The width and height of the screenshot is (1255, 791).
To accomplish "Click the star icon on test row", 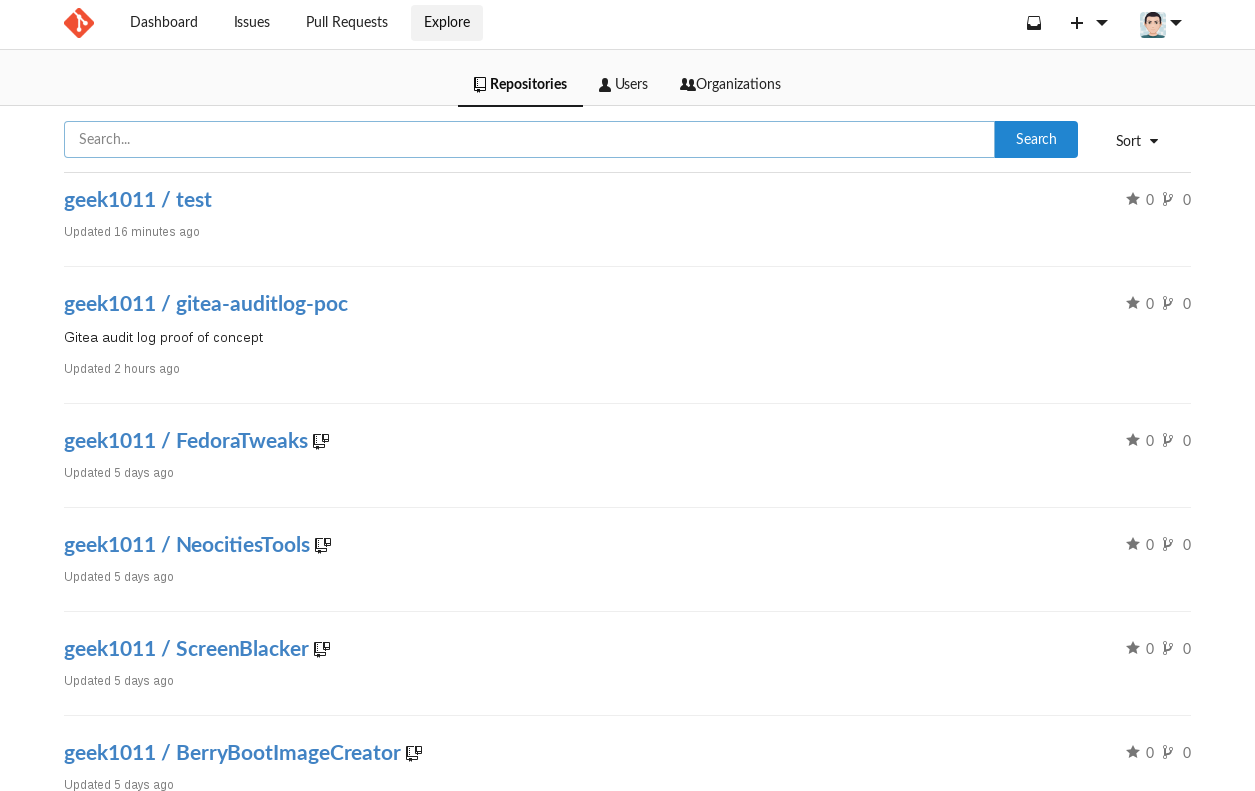I will pos(1133,199).
